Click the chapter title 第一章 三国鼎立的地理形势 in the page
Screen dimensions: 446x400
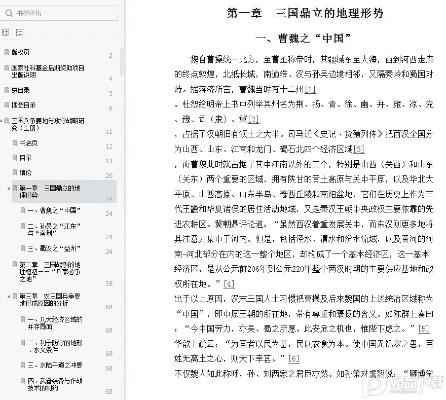(x=305, y=13)
